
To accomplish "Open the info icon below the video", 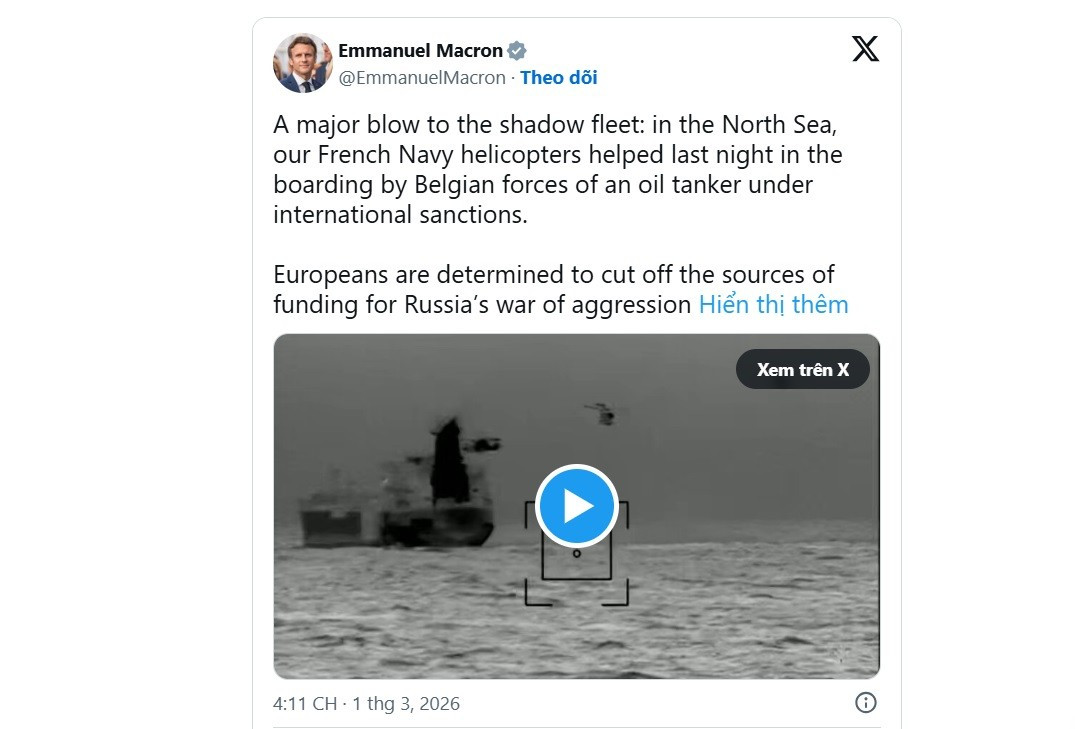I will [866, 703].
